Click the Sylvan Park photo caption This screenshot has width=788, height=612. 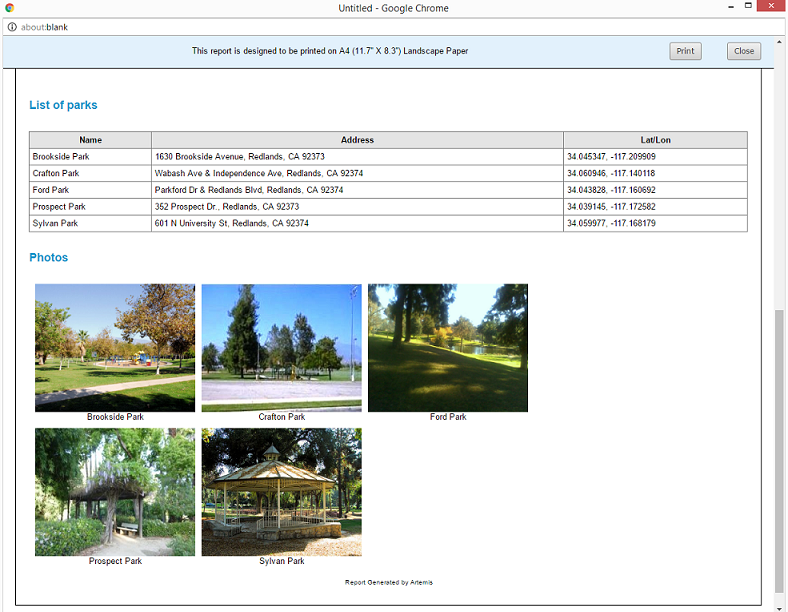(x=281, y=561)
